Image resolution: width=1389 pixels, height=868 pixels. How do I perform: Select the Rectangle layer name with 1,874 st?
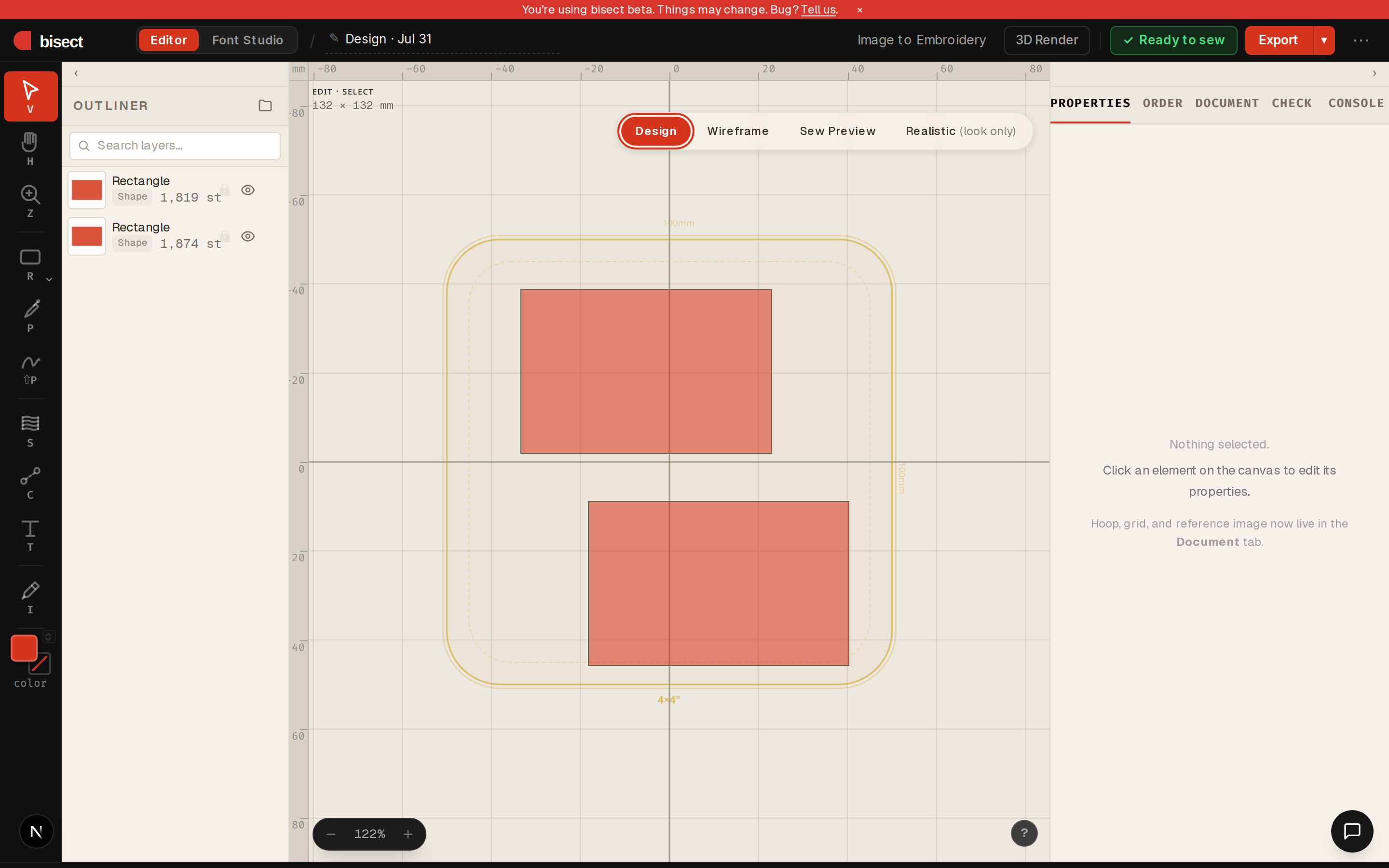click(141, 227)
